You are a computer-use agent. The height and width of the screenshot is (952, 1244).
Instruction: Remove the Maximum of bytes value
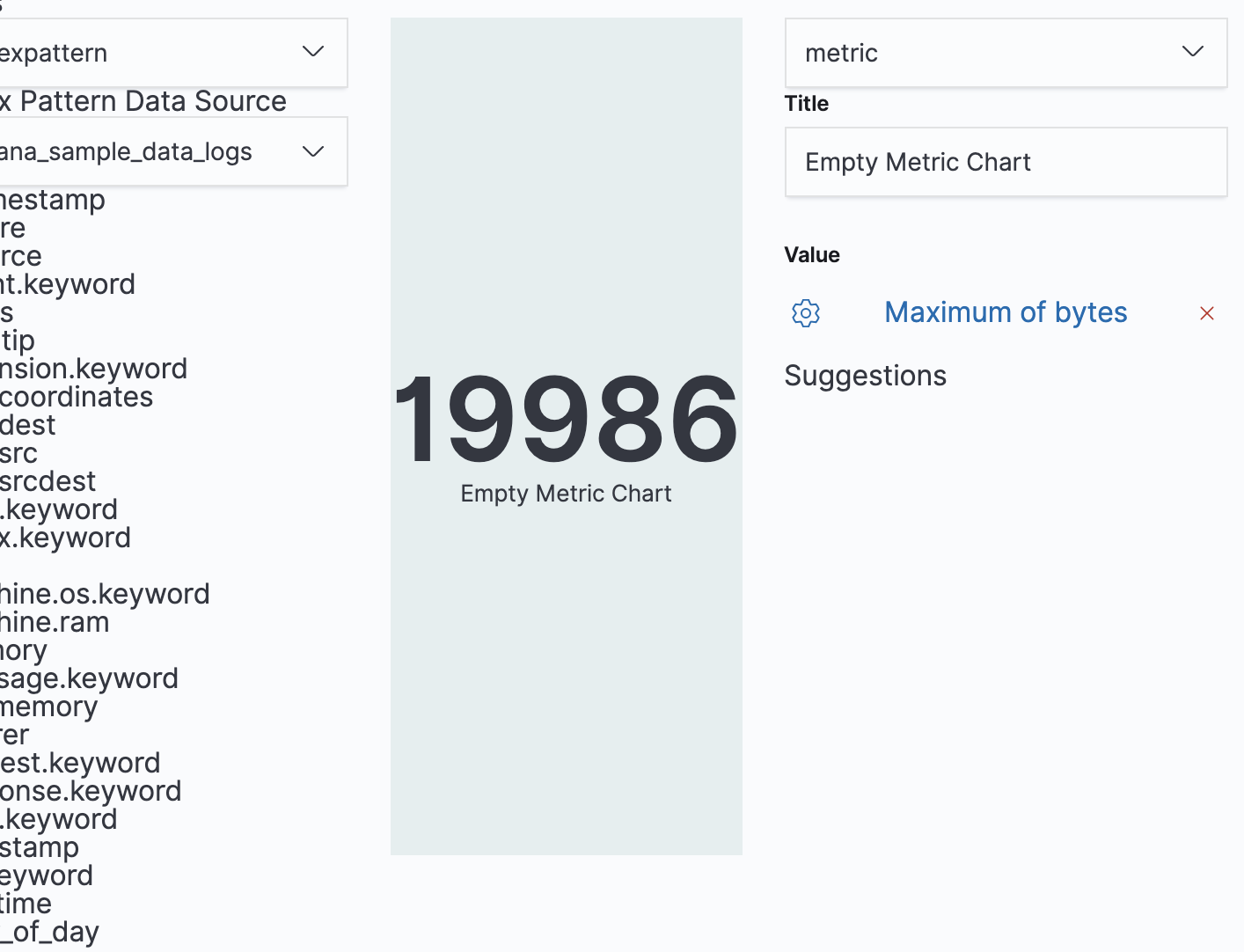point(1206,313)
